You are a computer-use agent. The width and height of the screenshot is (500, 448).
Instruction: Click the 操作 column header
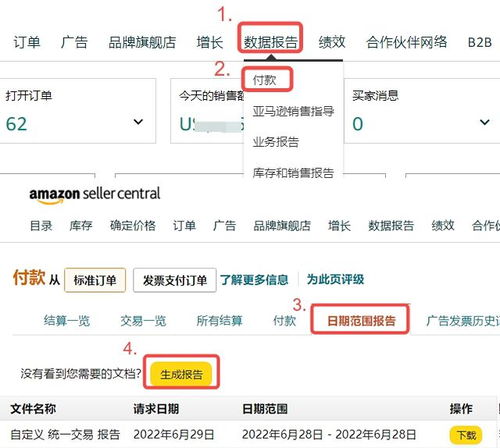click(x=461, y=409)
